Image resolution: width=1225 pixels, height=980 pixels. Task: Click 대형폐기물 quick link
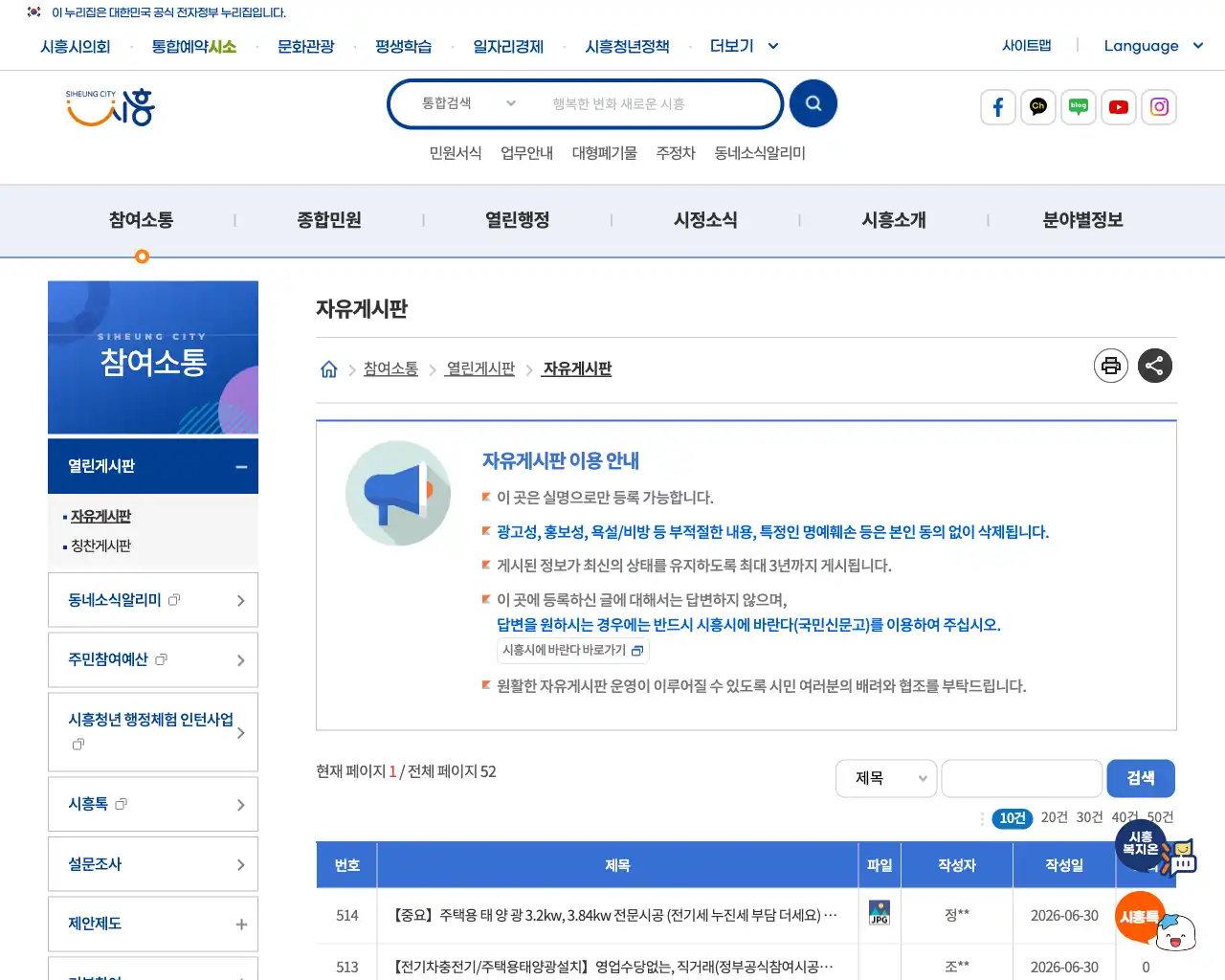pyautogui.click(x=605, y=153)
